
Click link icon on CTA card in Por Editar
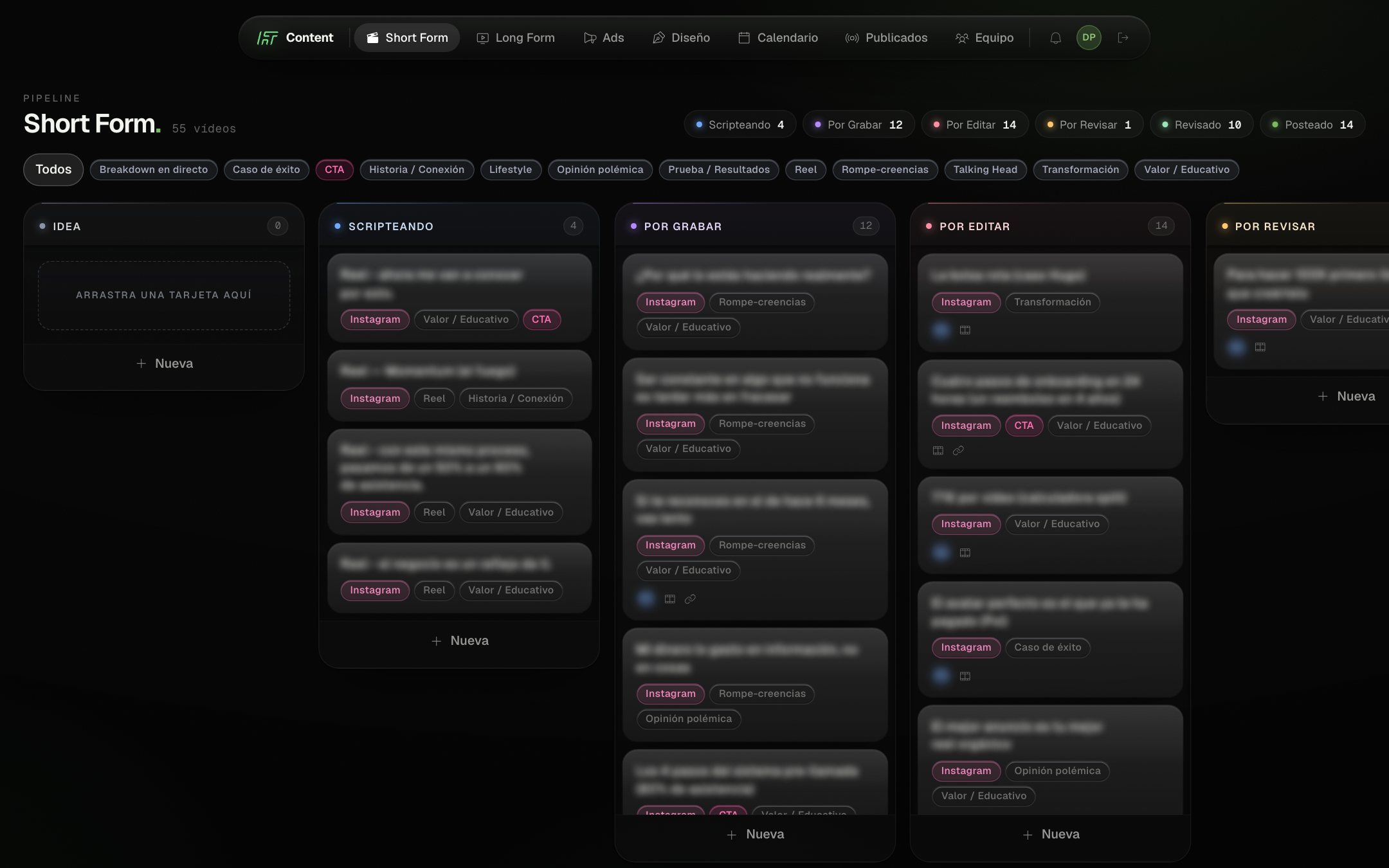(958, 451)
